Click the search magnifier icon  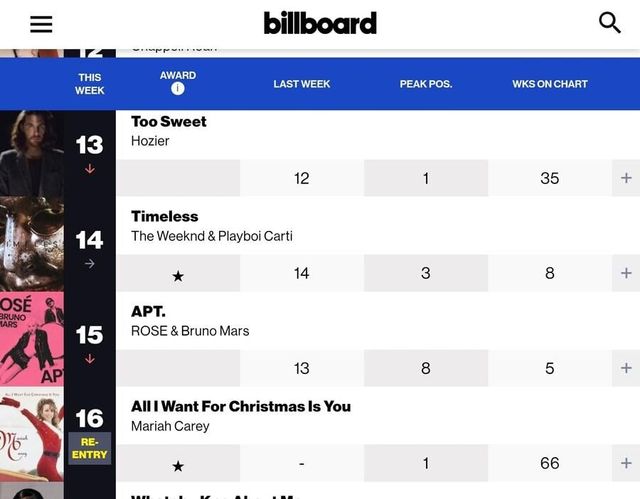609,23
